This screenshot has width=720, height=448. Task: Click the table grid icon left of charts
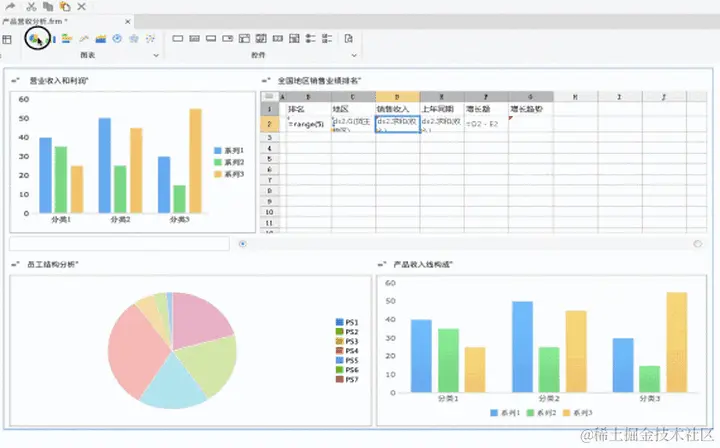[x=7, y=39]
